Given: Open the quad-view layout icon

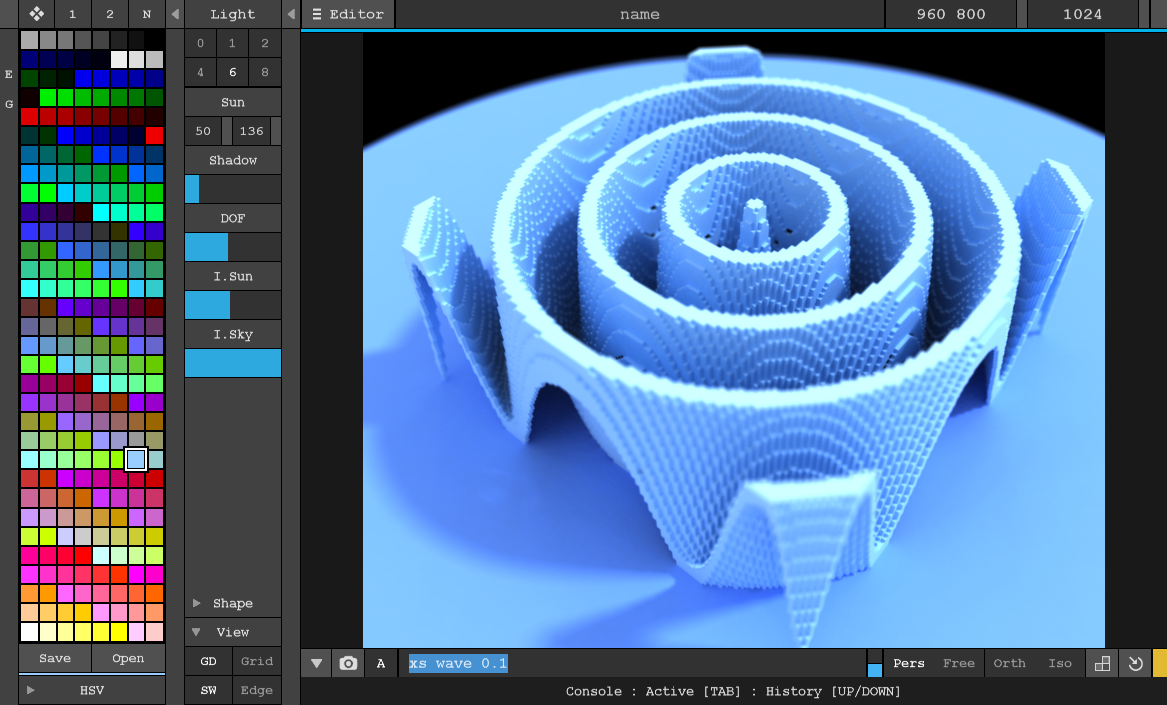Looking at the screenshot, I should point(1102,663).
